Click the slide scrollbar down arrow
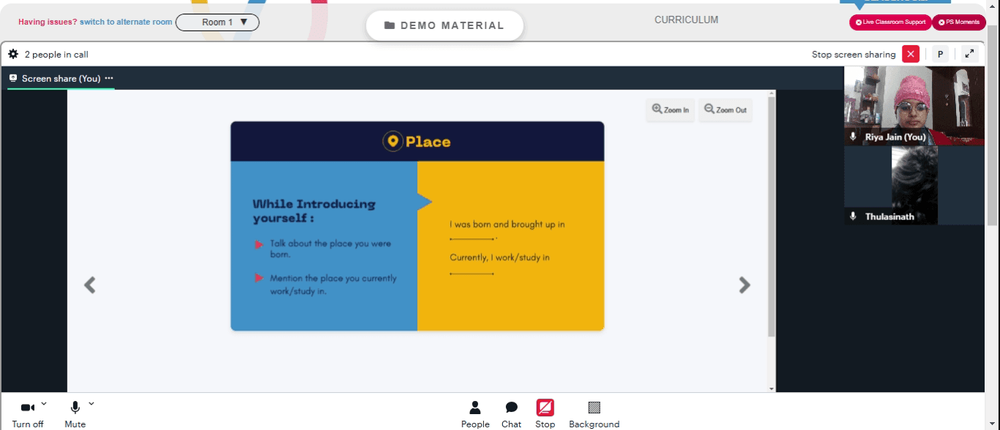 (x=772, y=389)
